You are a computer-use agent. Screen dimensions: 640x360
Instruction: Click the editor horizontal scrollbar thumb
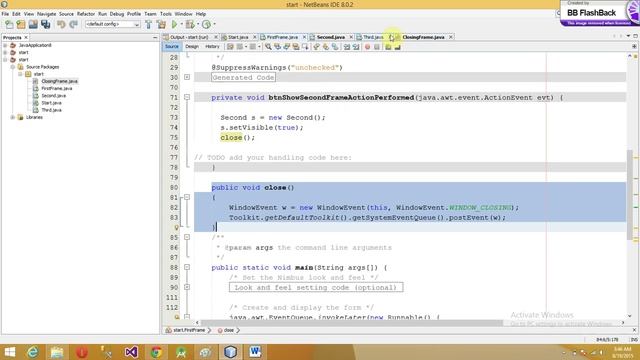coord(351,322)
